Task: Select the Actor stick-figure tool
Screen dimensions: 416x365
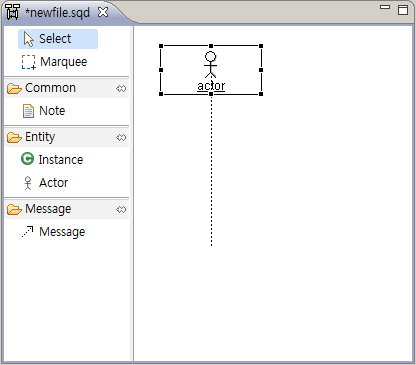Action: (45, 183)
